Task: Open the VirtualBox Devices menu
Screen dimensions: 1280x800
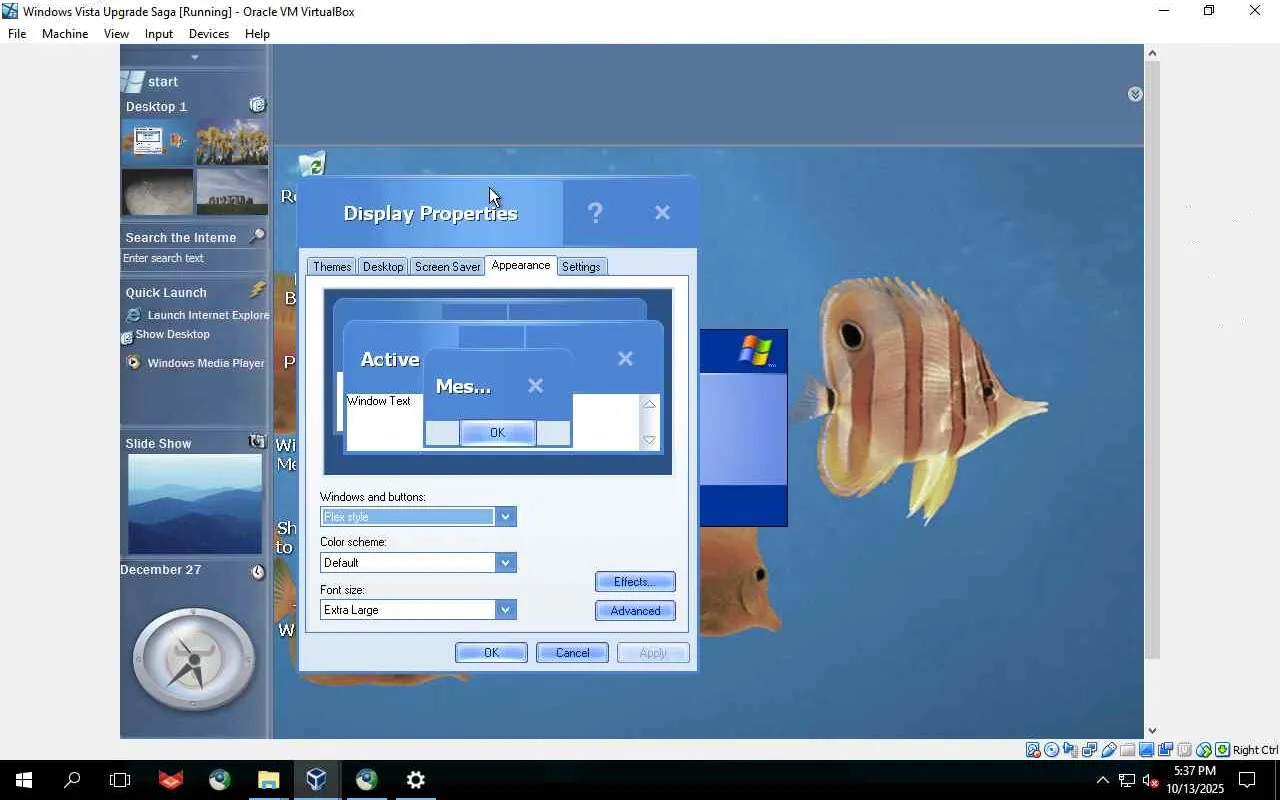Action: (x=209, y=33)
